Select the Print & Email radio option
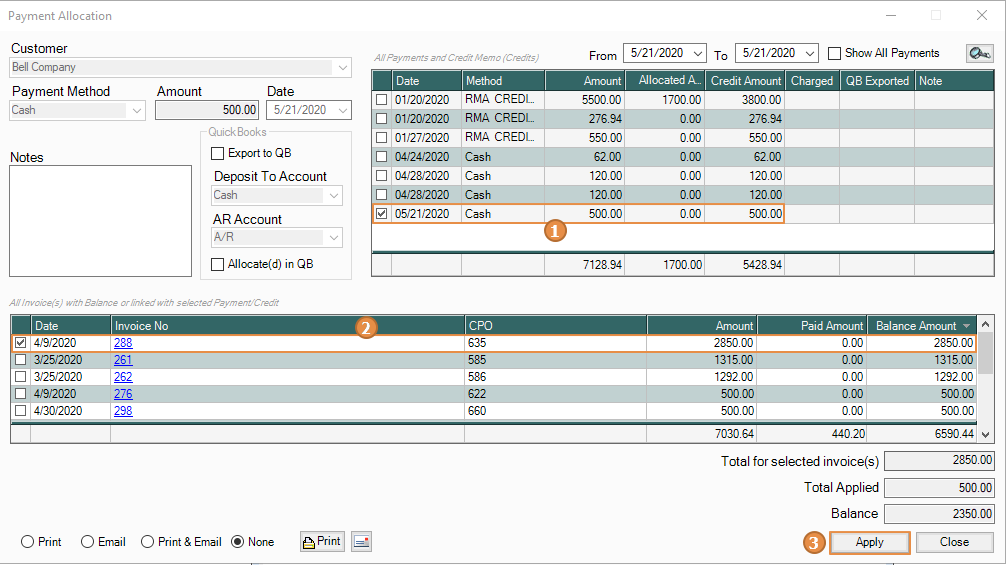The image size is (1007, 565). coord(148,542)
